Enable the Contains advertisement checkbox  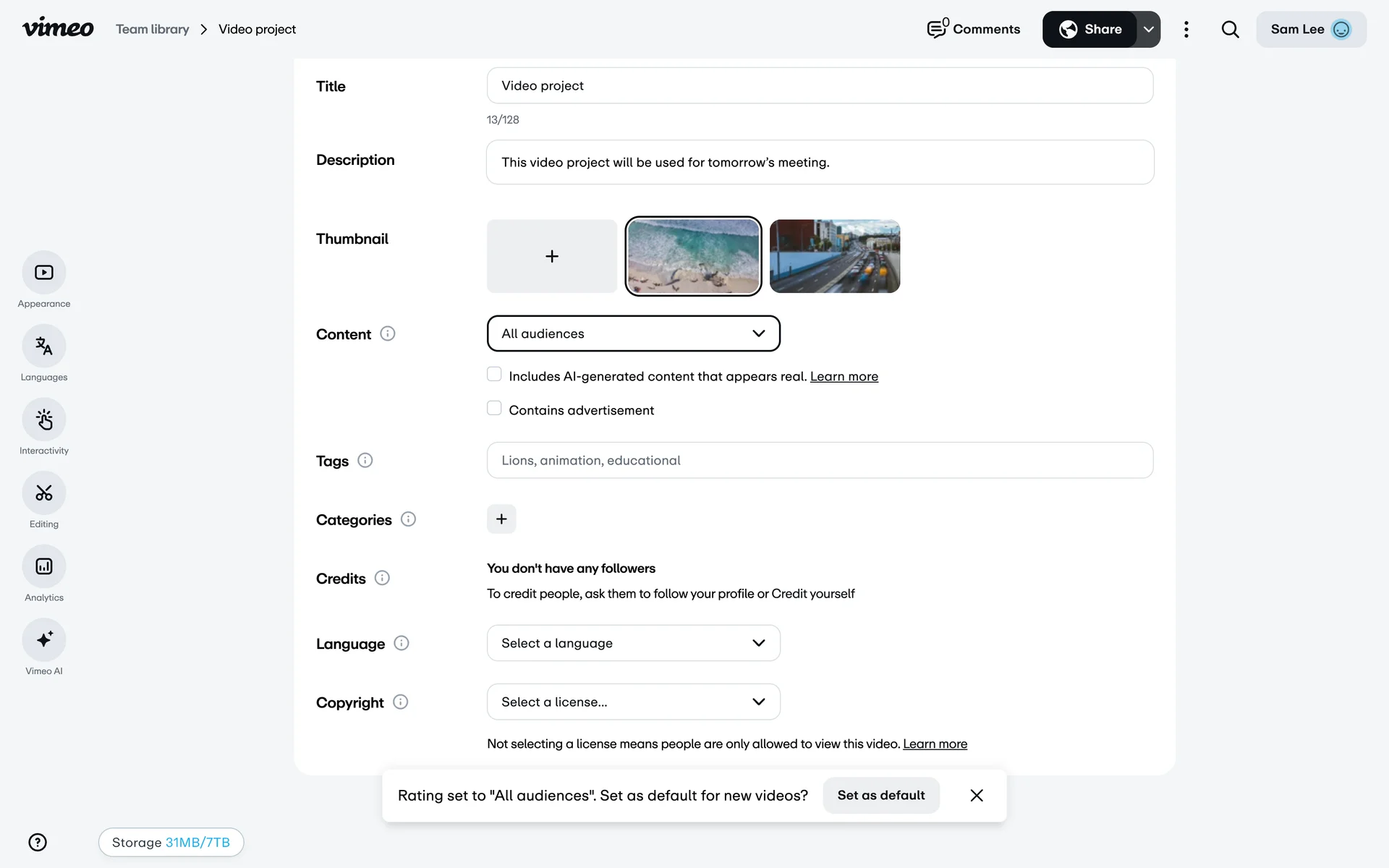coord(494,408)
